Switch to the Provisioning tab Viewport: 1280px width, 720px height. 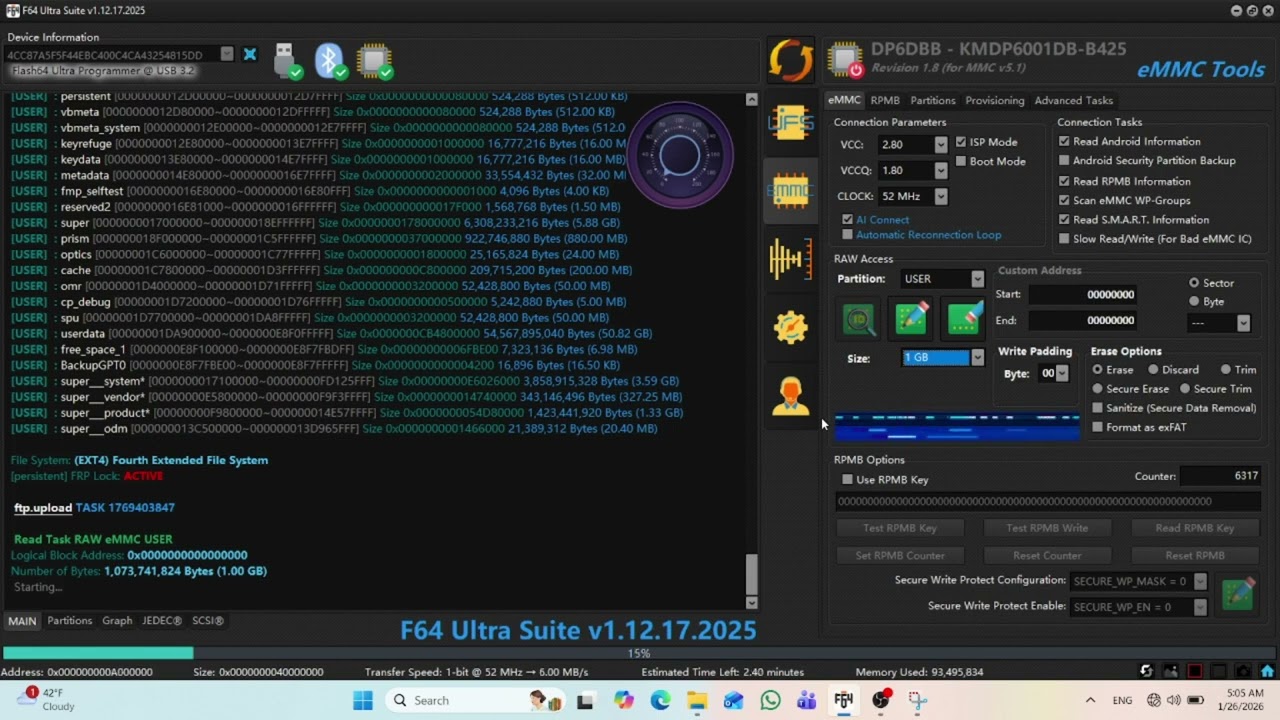994,100
